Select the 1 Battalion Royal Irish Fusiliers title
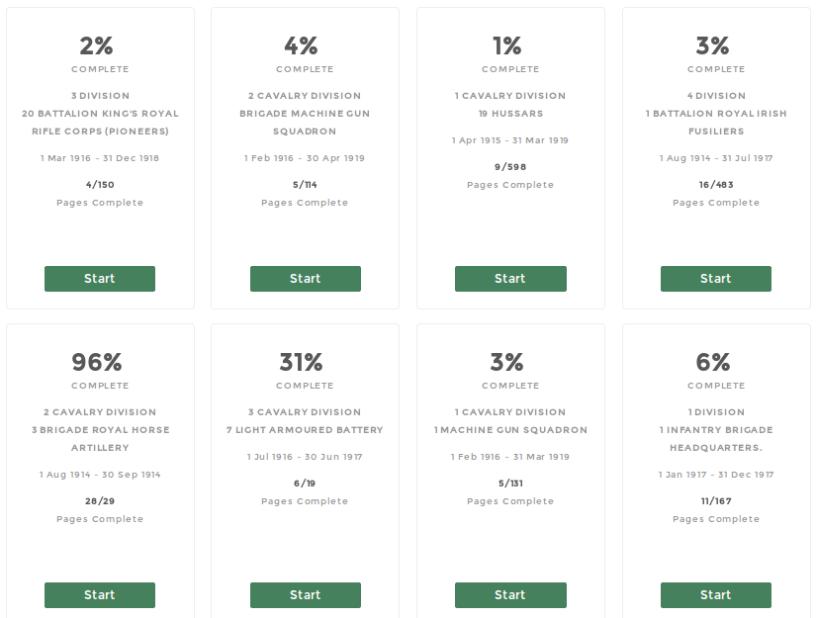 click(x=716, y=122)
